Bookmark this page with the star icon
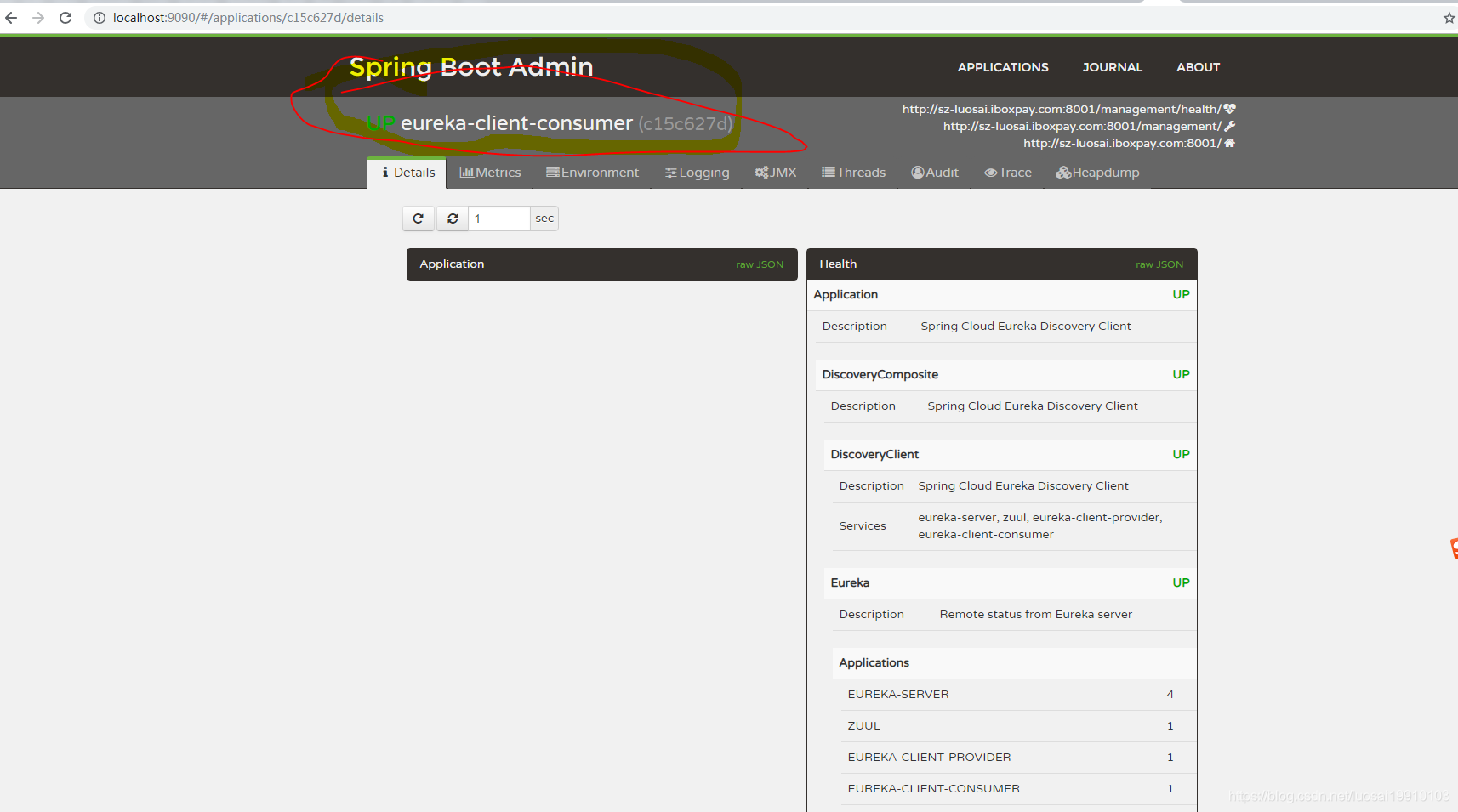 (1449, 17)
